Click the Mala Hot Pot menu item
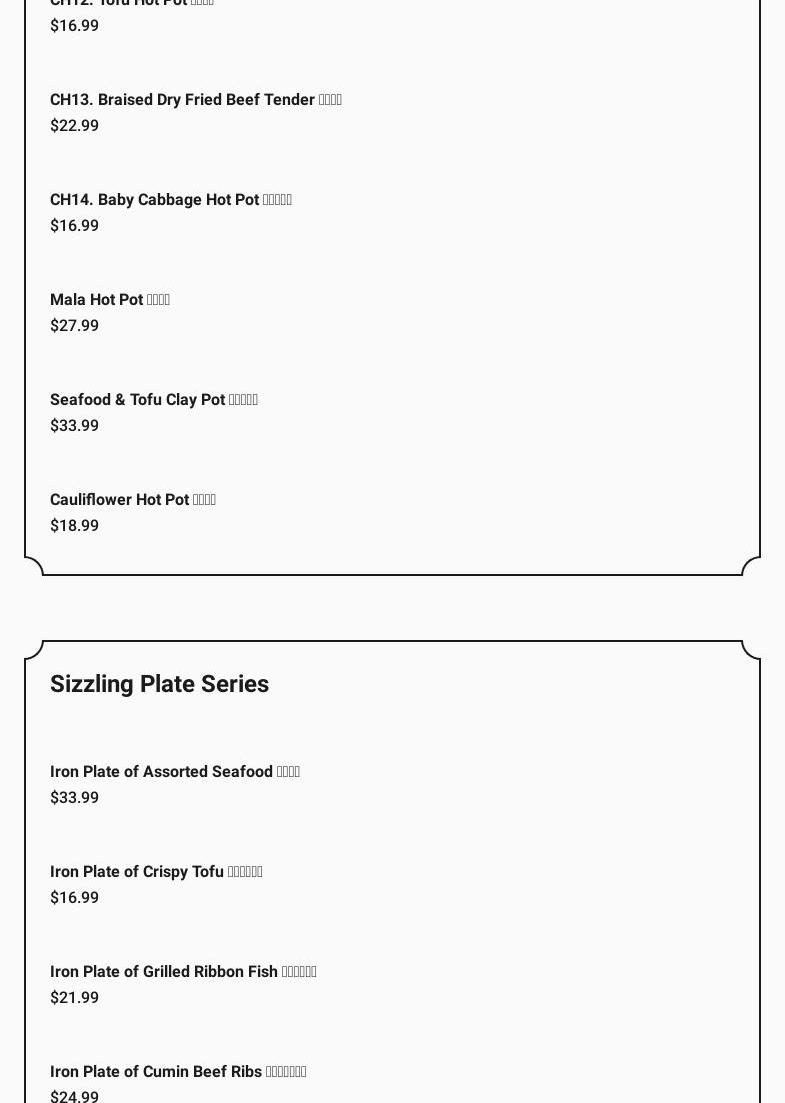Screen dimensions: 785x1103 click(109, 300)
